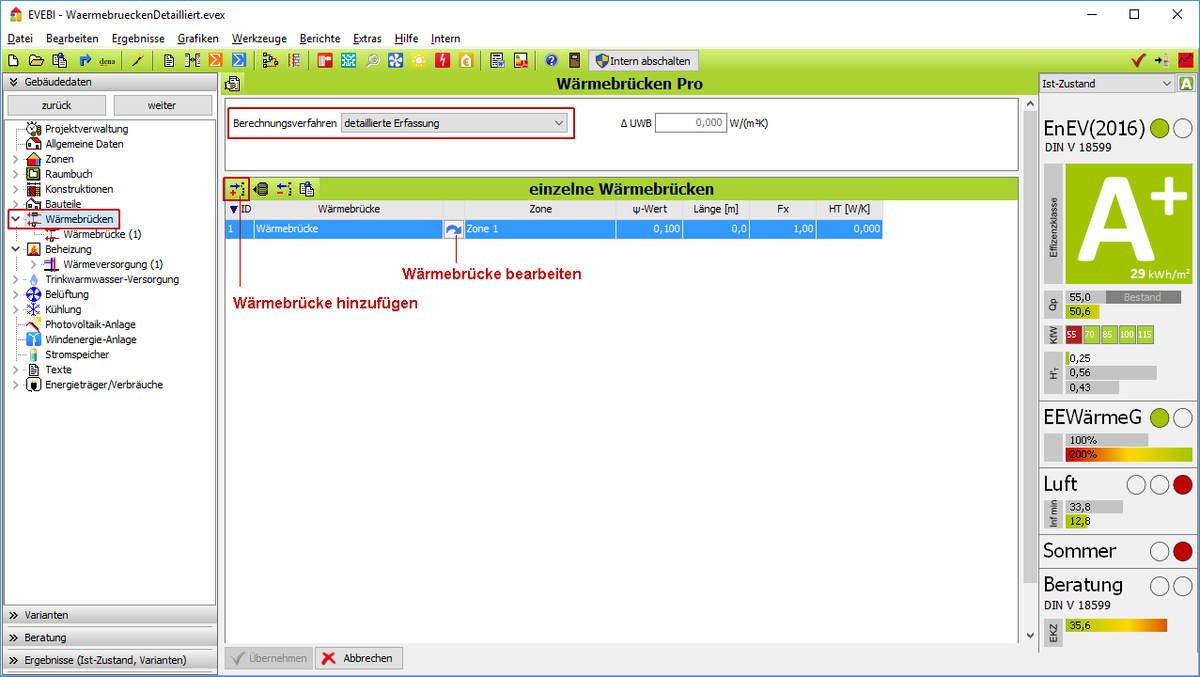Screen dimensions: 1200x677
Task: Click the weiter button
Action: (x=162, y=105)
